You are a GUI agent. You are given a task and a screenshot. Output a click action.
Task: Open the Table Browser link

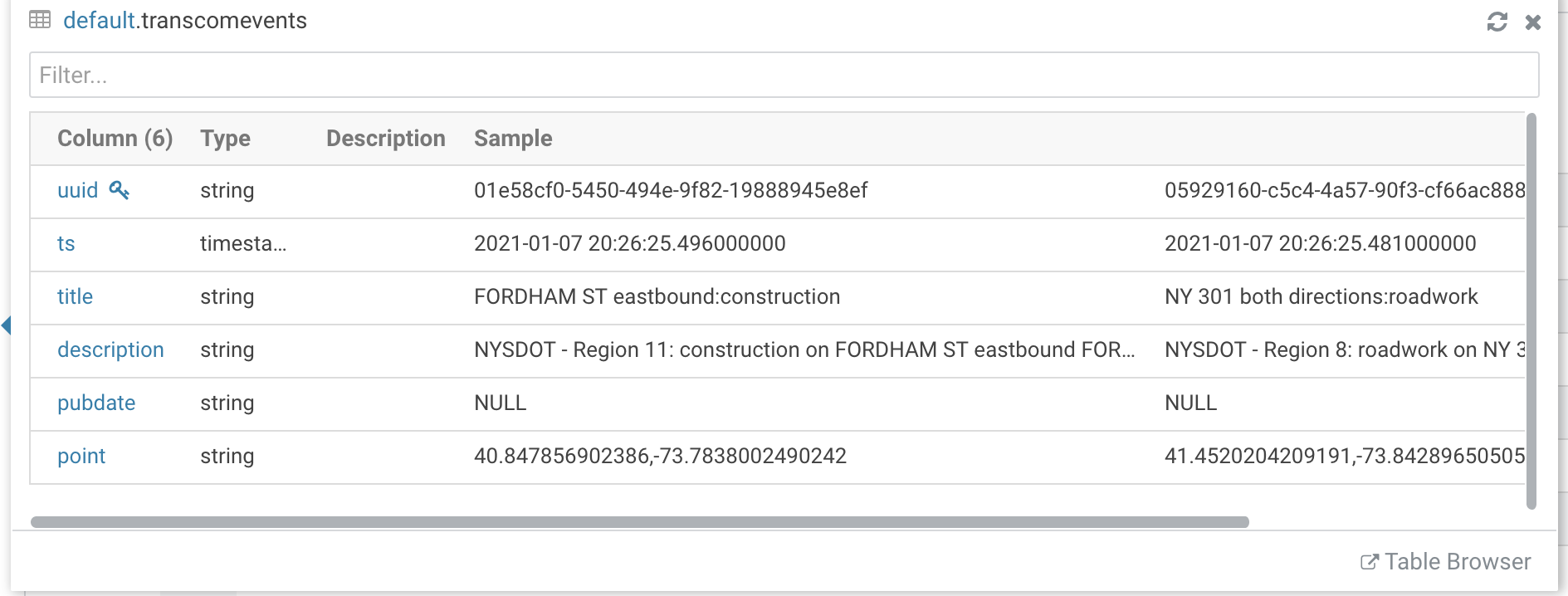[1457, 562]
